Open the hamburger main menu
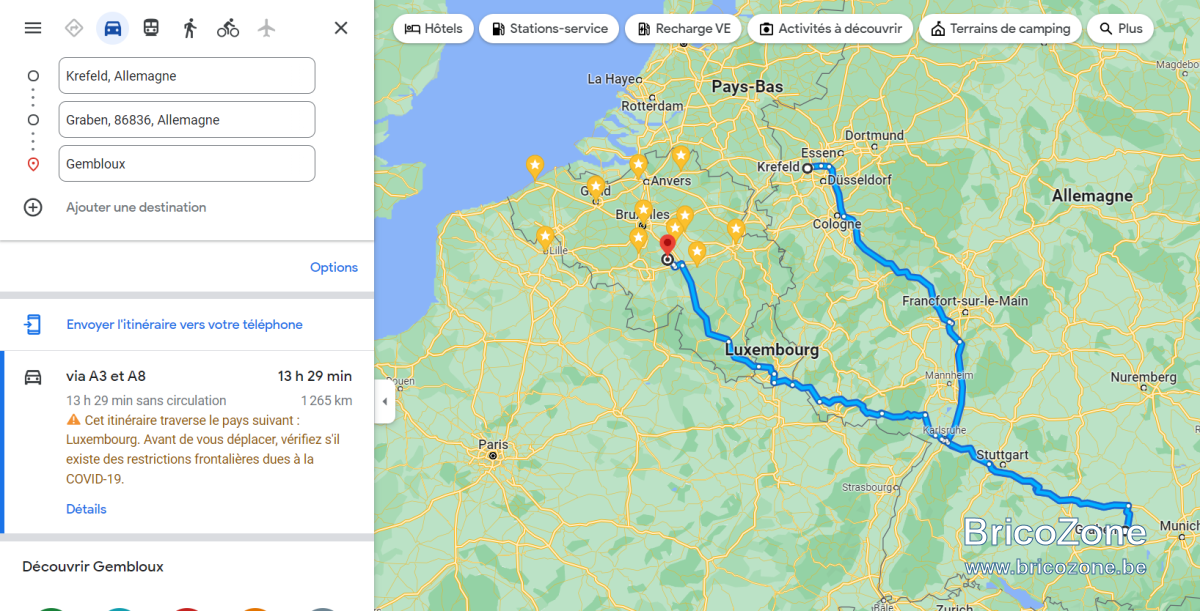 (33, 28)
